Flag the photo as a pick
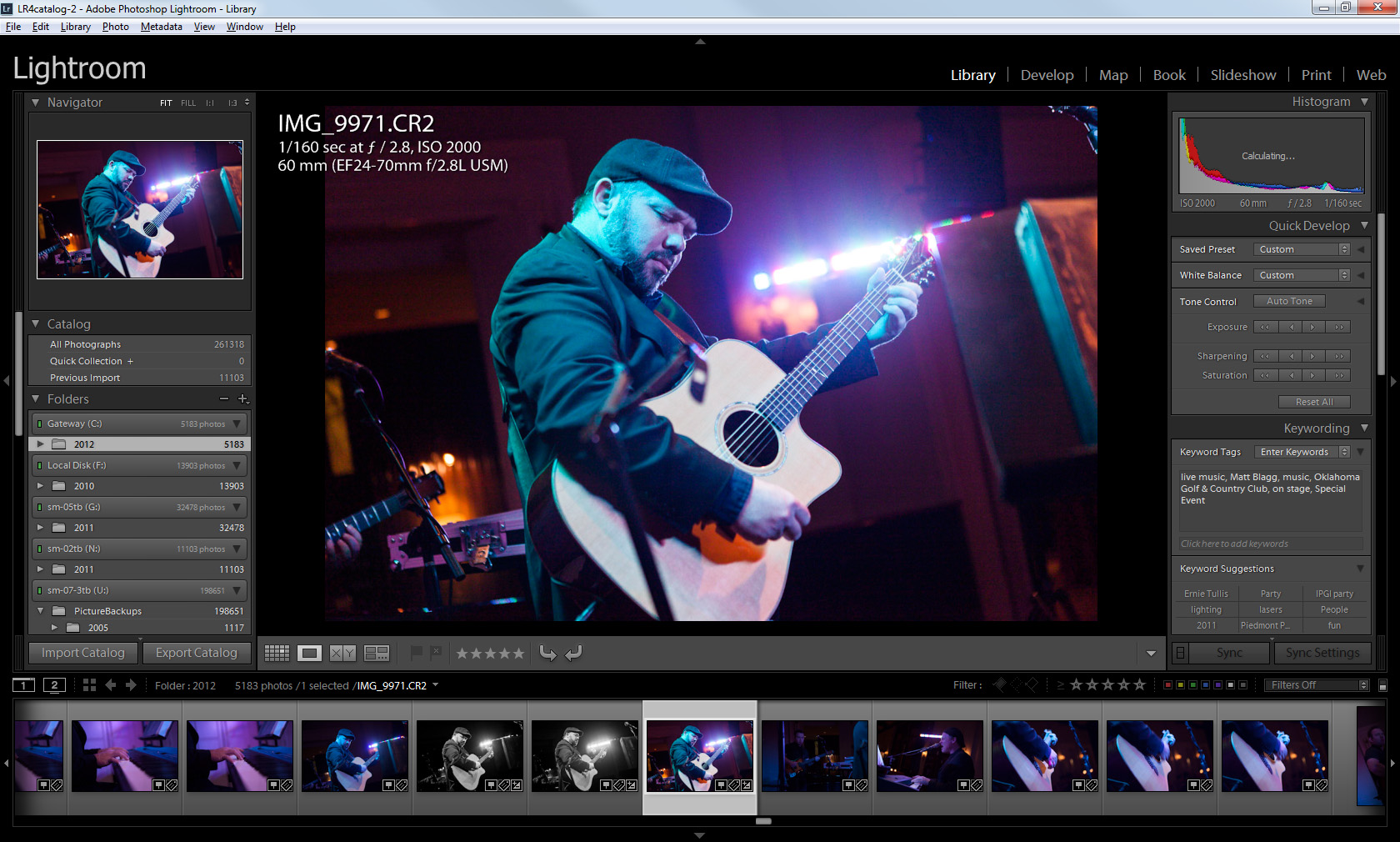Viewport: 1400px width, 842px height. click(x=417, y=652)
